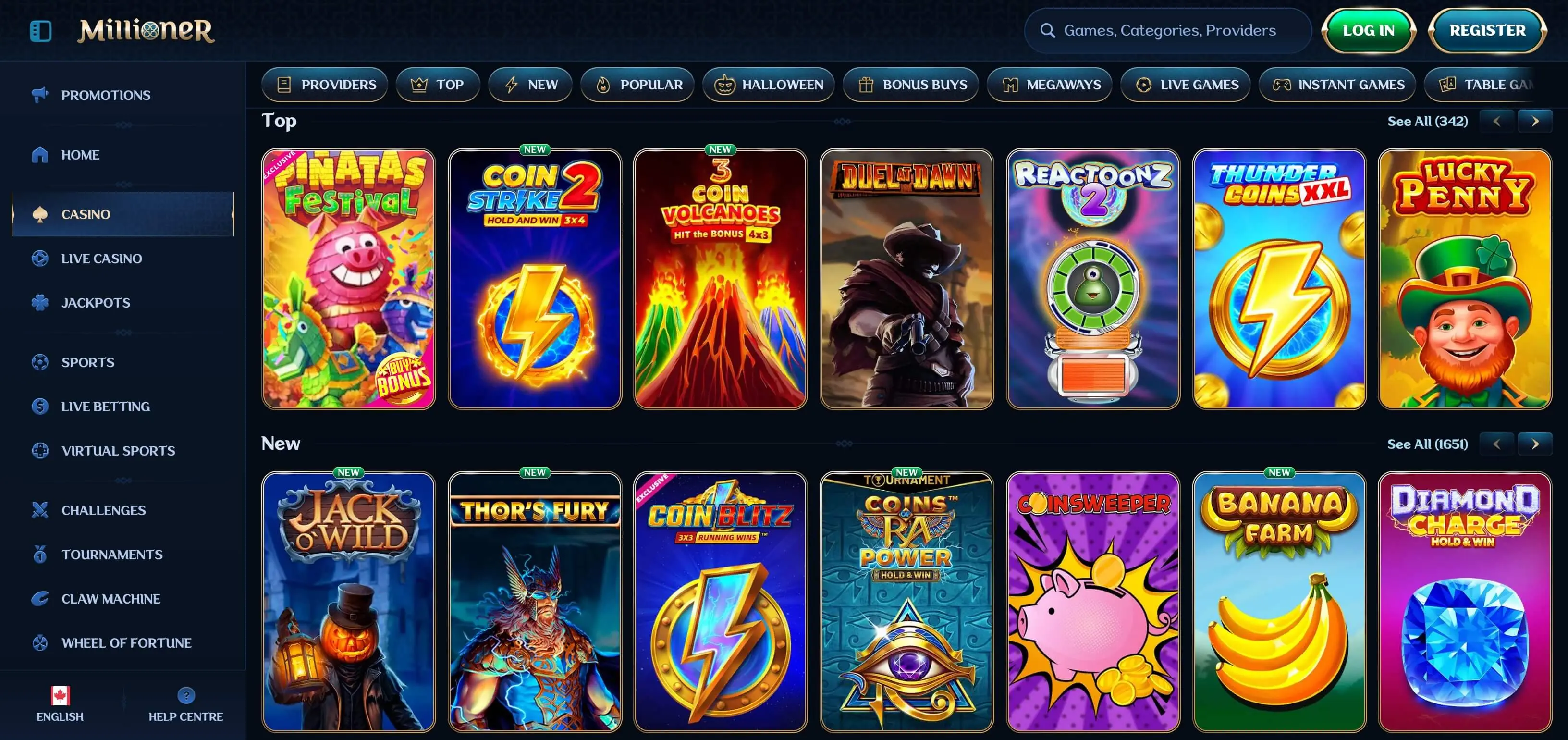
Task: Click the Promotions megaphone icon
Action: click(x=39, y=94)
